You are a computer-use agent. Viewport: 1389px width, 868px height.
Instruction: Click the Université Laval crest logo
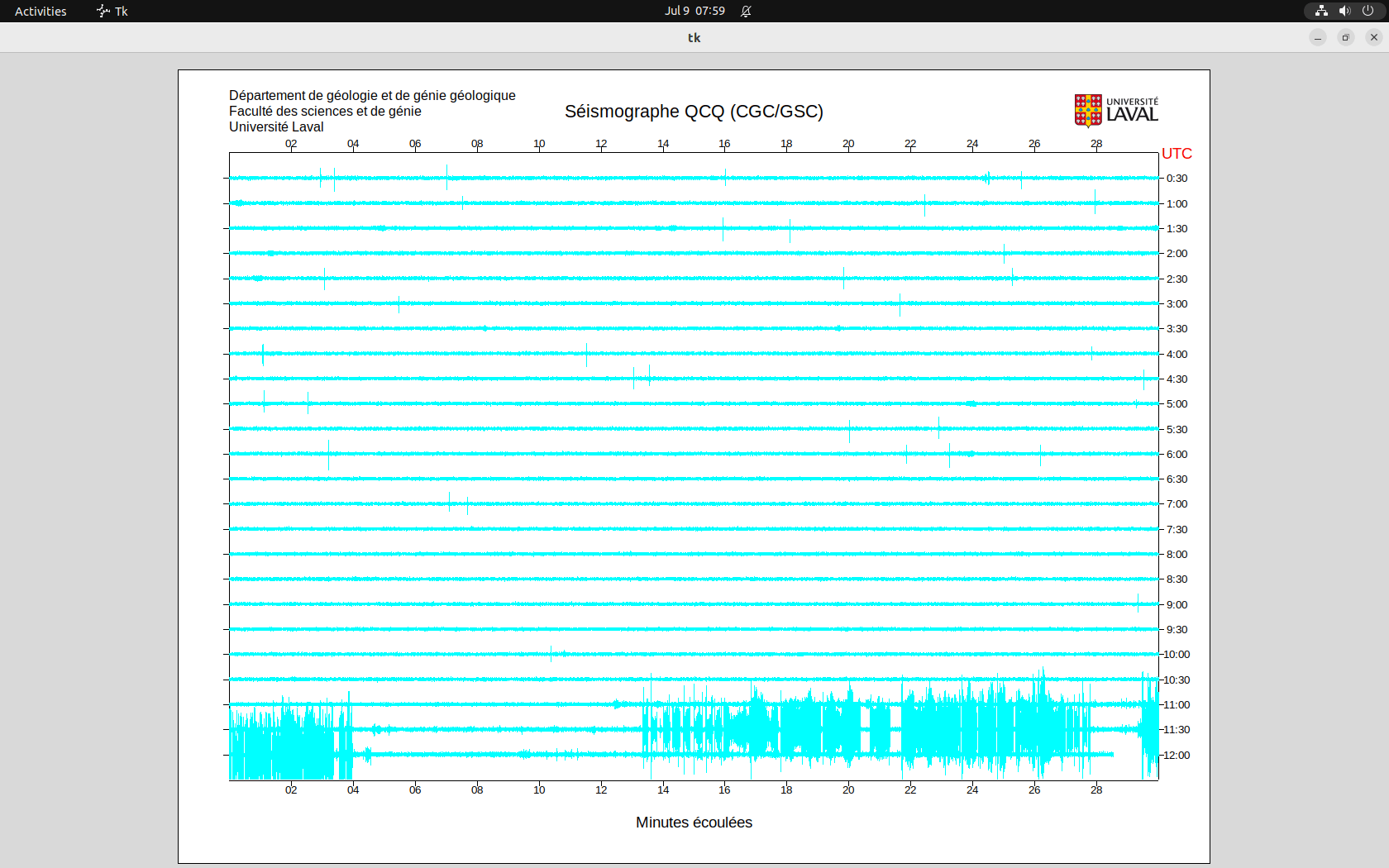[1088, 111]
